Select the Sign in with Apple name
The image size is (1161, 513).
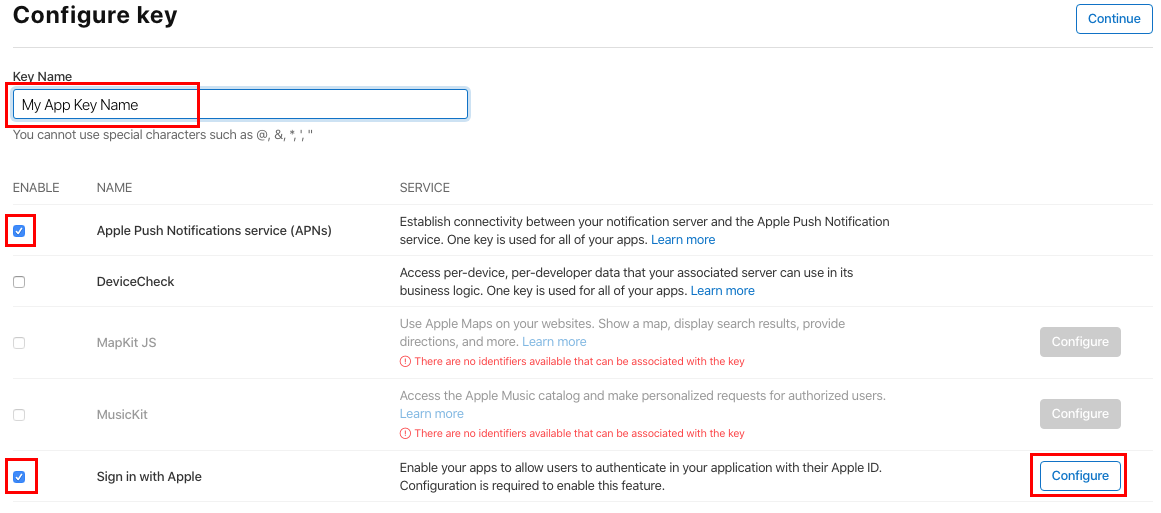click(x=149, y=477)
